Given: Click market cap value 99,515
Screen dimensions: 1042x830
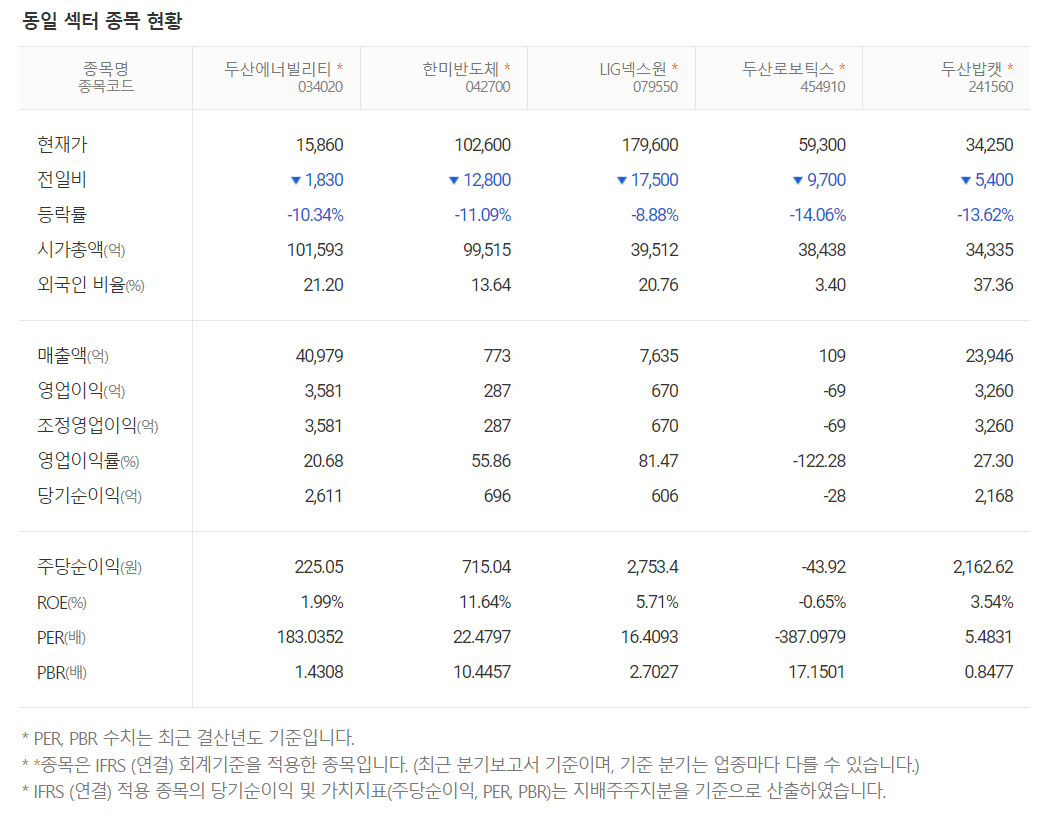Looking at the screenshot, I should point(487,251).
